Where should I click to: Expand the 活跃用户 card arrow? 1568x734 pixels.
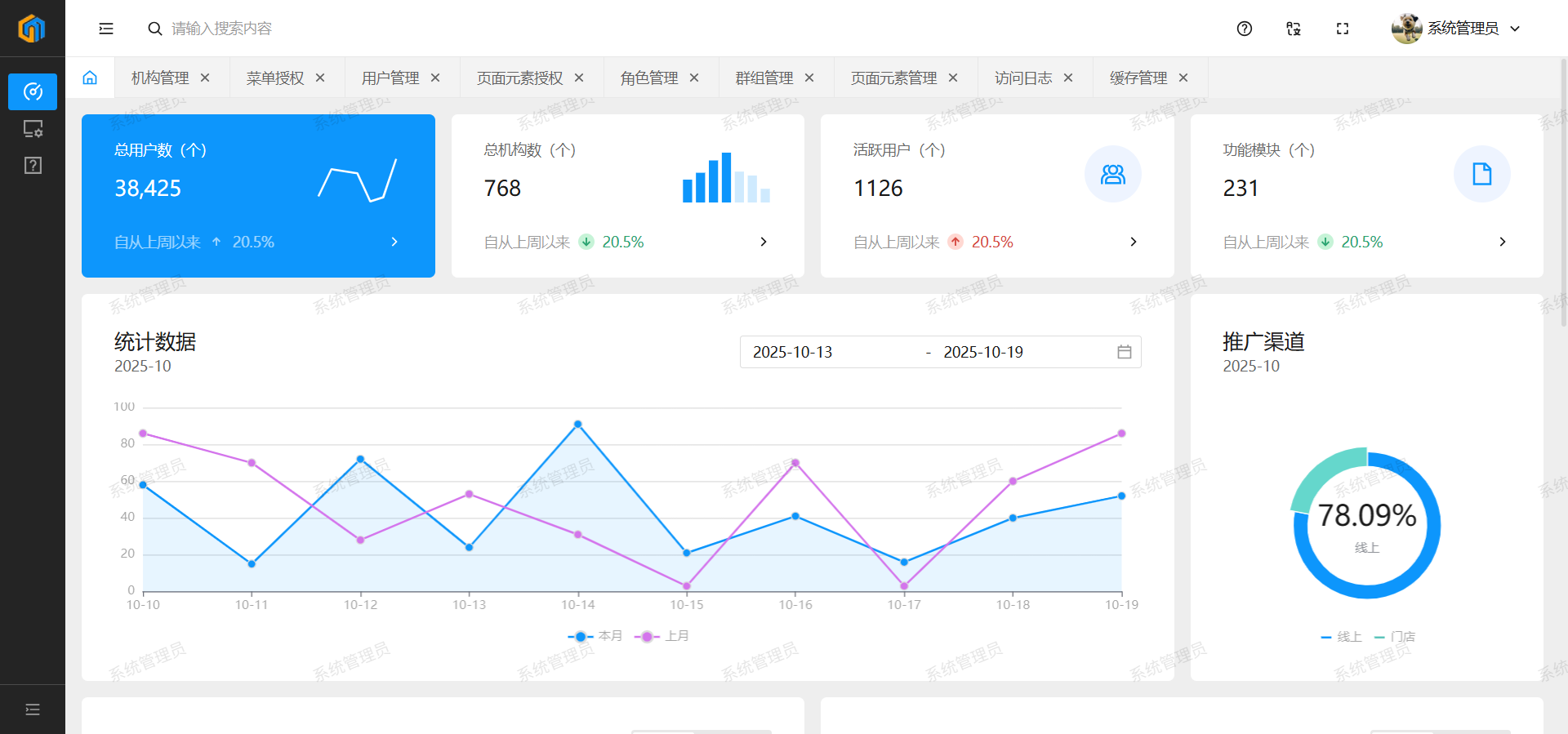tap(1133, 242)
